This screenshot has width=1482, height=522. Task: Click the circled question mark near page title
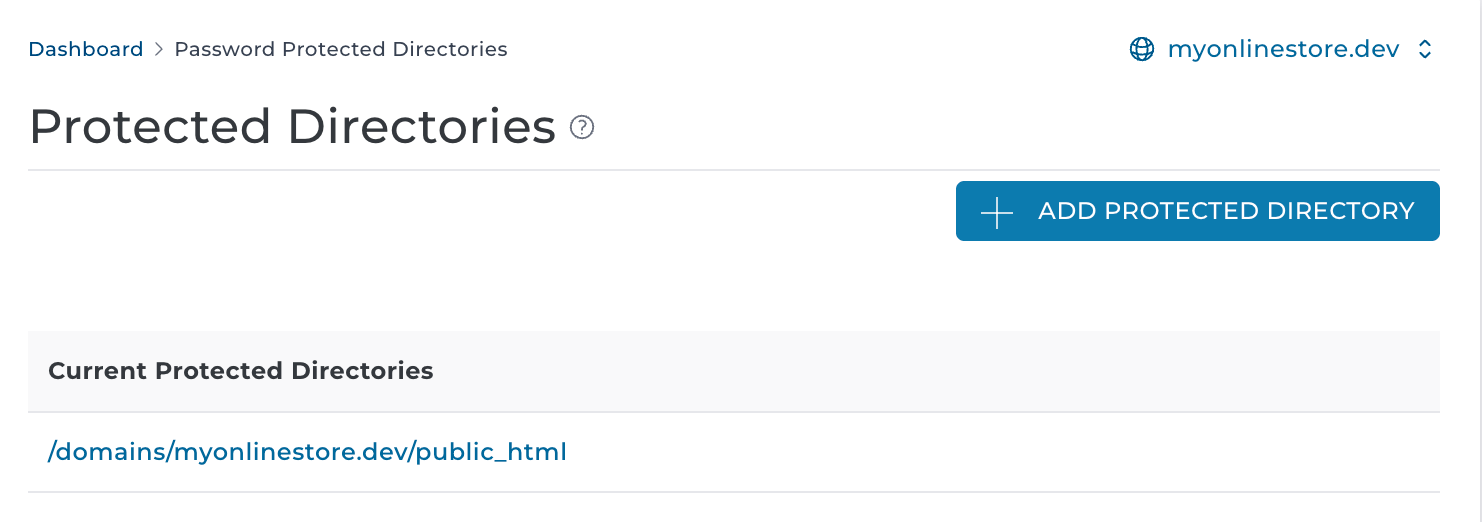coord(582,128)
